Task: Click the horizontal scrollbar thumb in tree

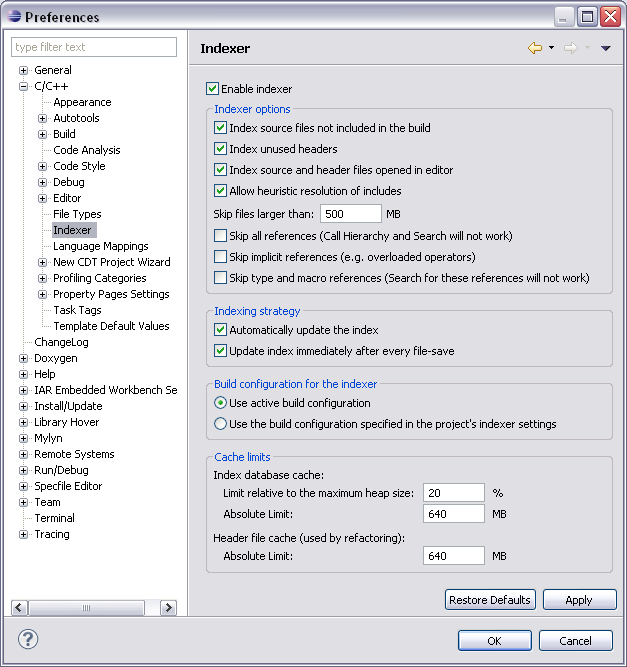Action: (x=86, y=607)
